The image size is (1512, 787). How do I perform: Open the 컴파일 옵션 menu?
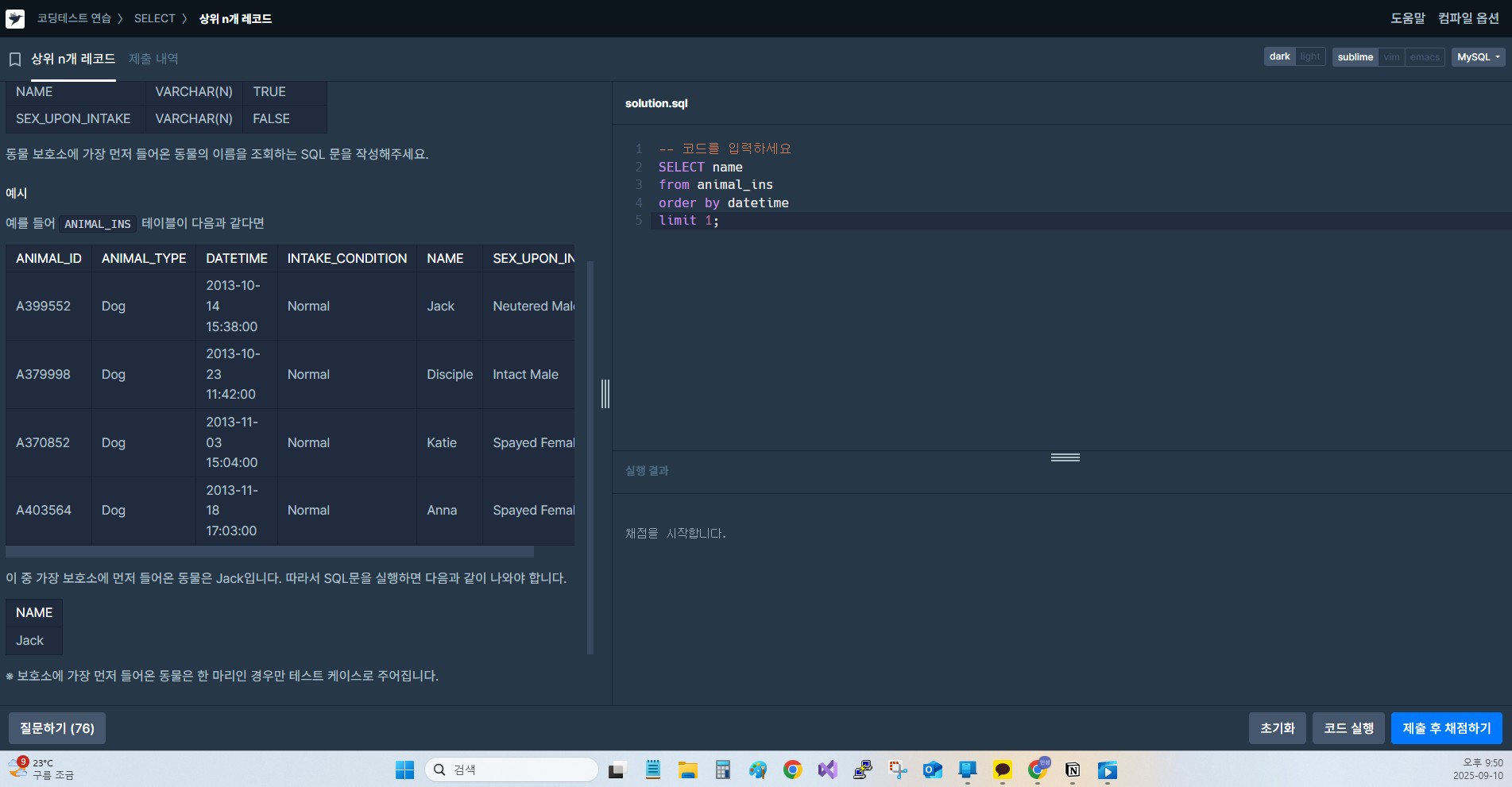click(1468, 18)
